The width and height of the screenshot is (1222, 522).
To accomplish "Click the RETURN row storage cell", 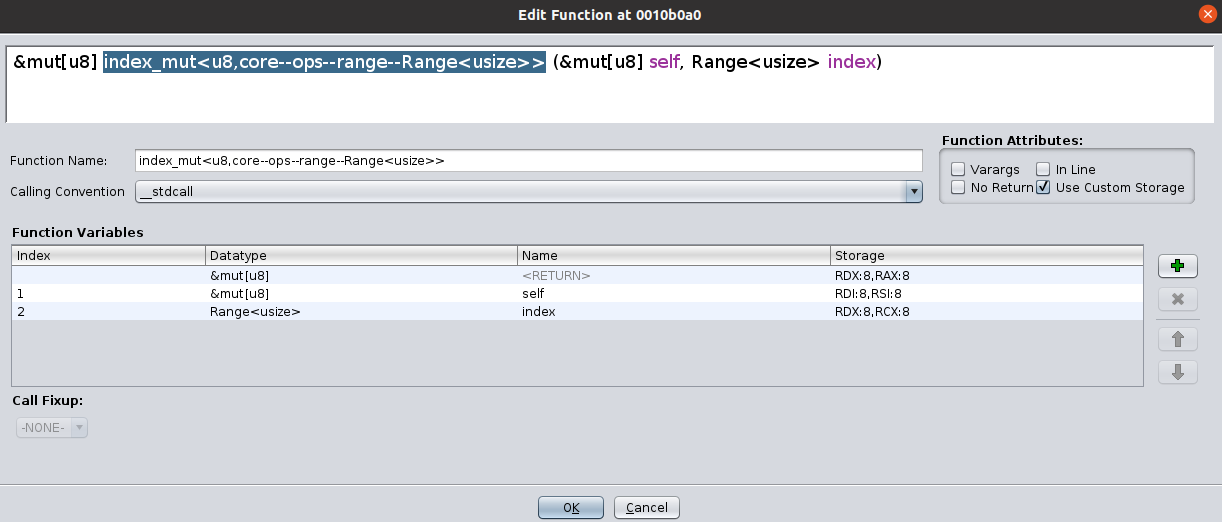I will click(x=985, y=275).
